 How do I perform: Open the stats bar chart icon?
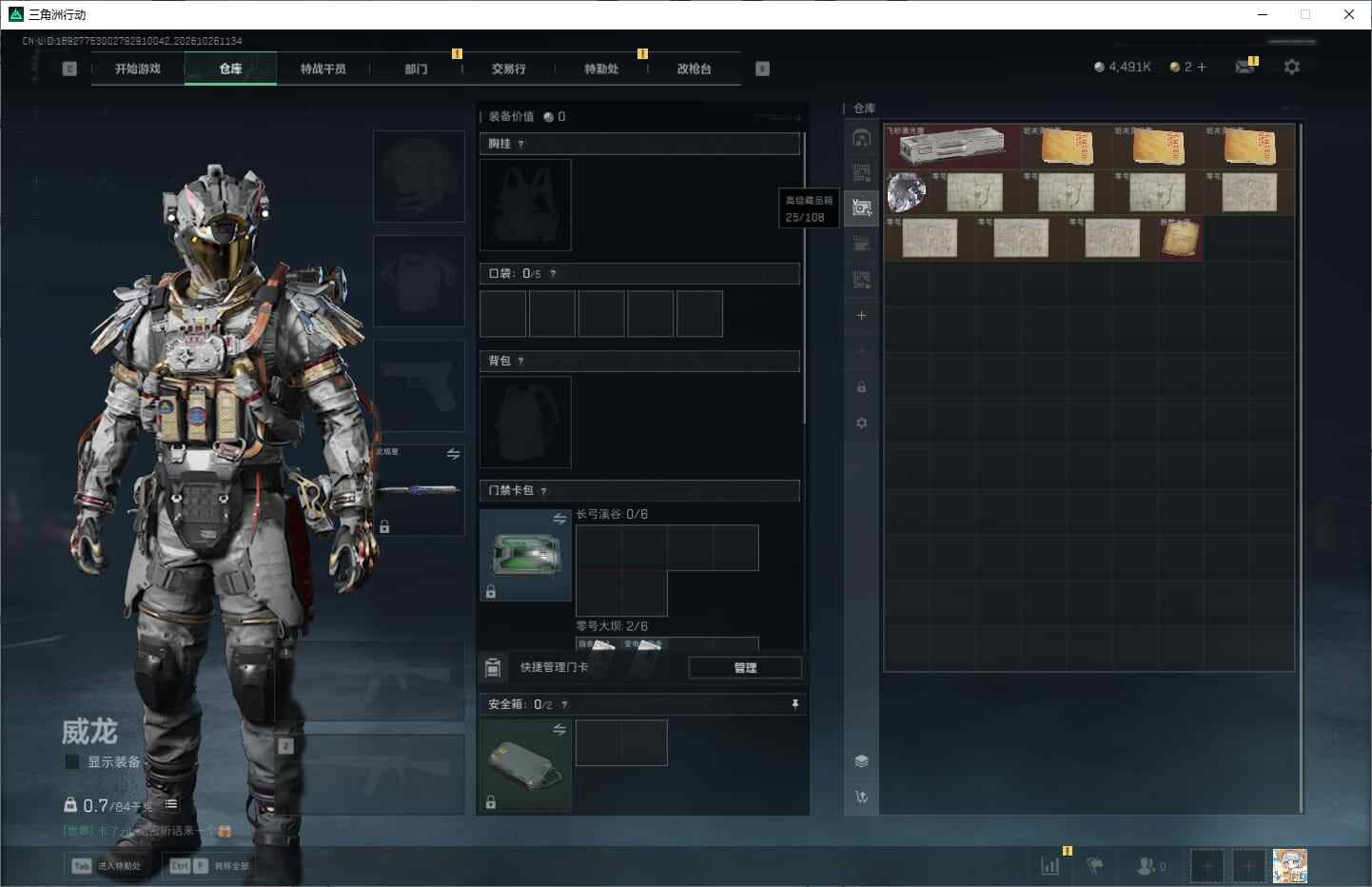1050,866
